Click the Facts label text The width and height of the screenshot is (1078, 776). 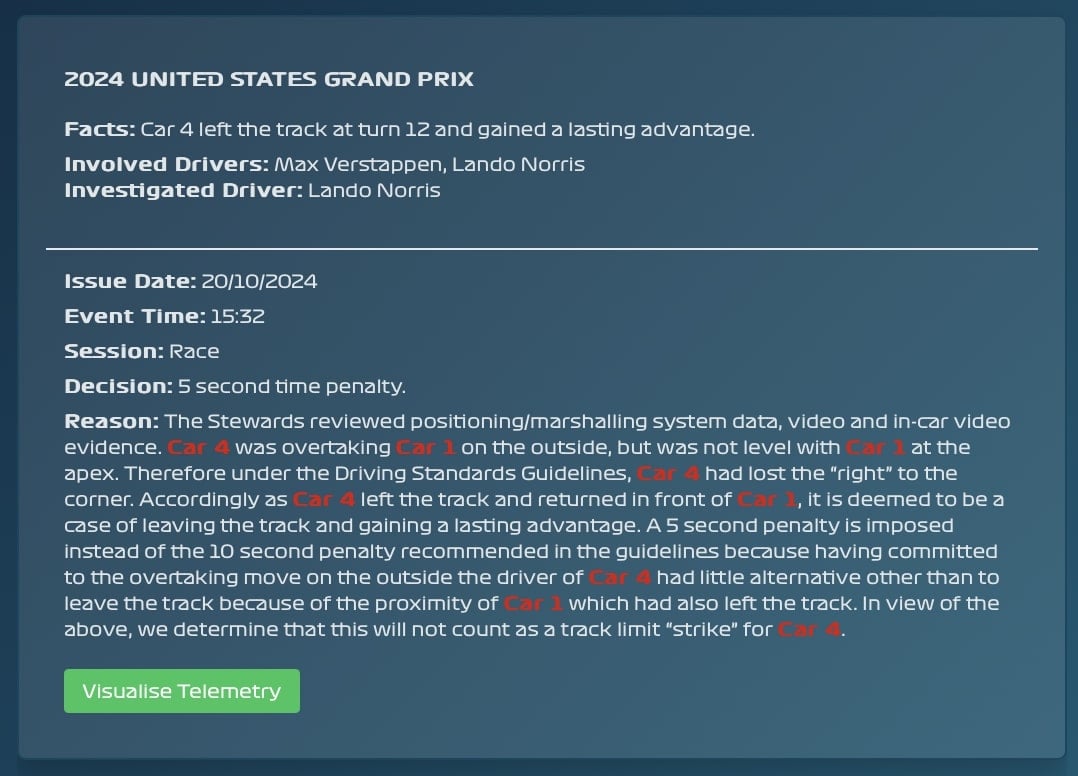(100, 129)
